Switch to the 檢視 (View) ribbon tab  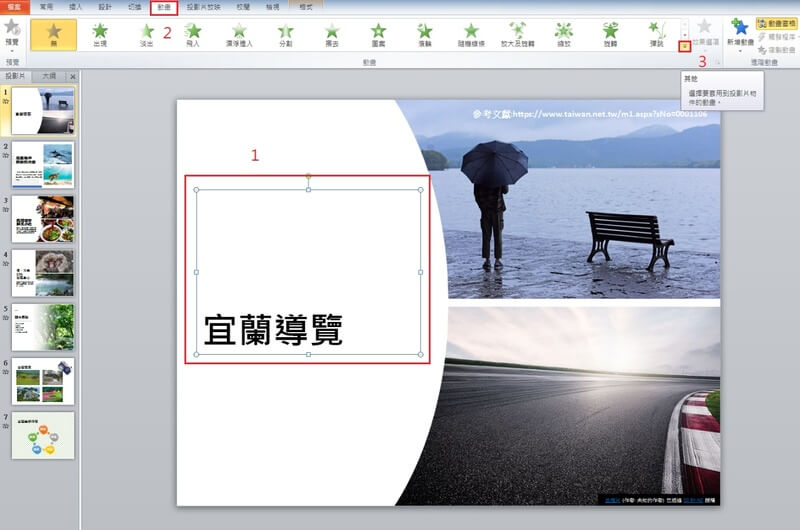coord(273,7)
